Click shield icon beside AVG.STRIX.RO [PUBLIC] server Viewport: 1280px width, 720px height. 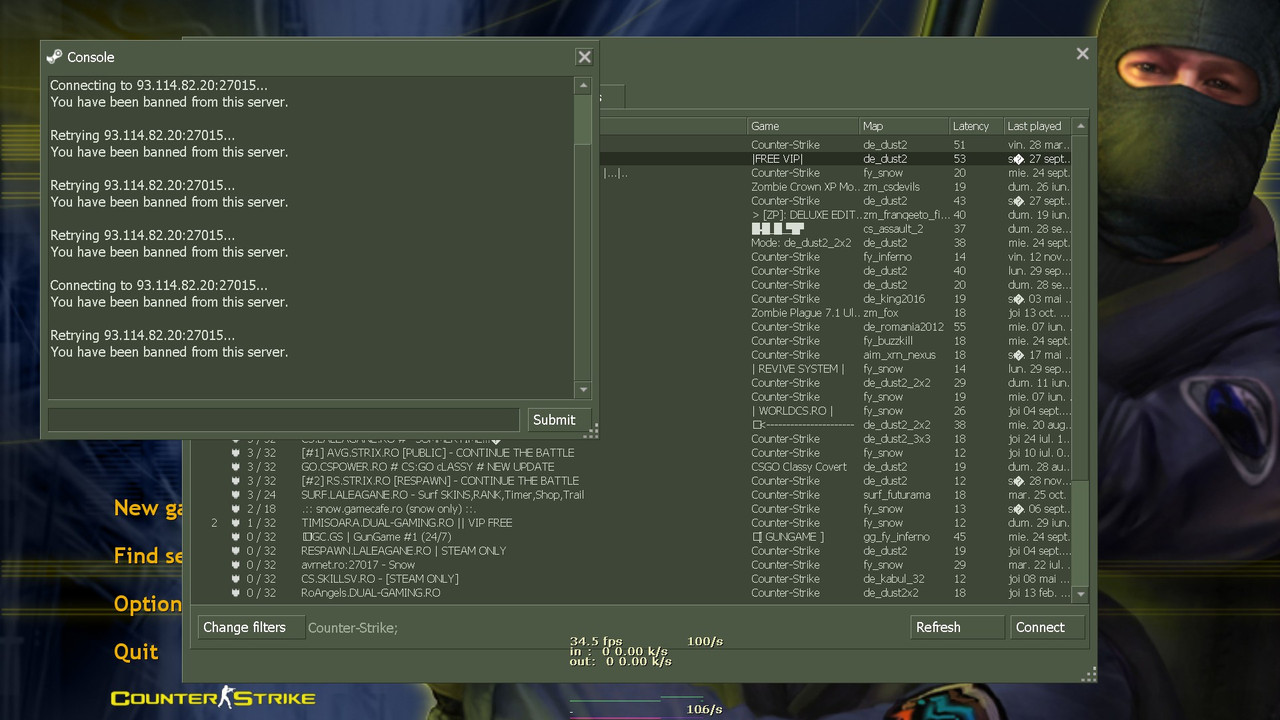[236, 453]
